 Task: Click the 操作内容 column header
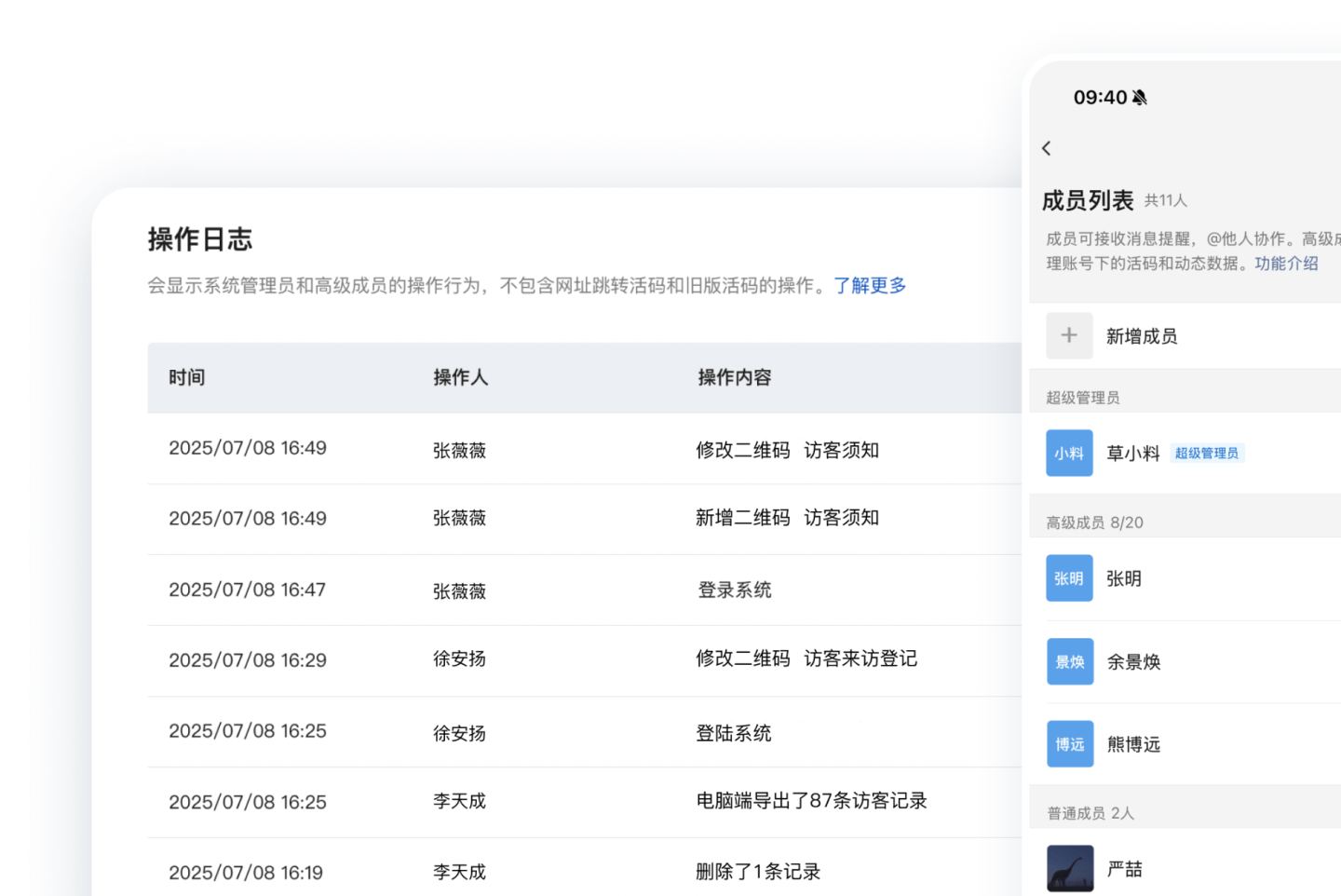click(735, 377)
